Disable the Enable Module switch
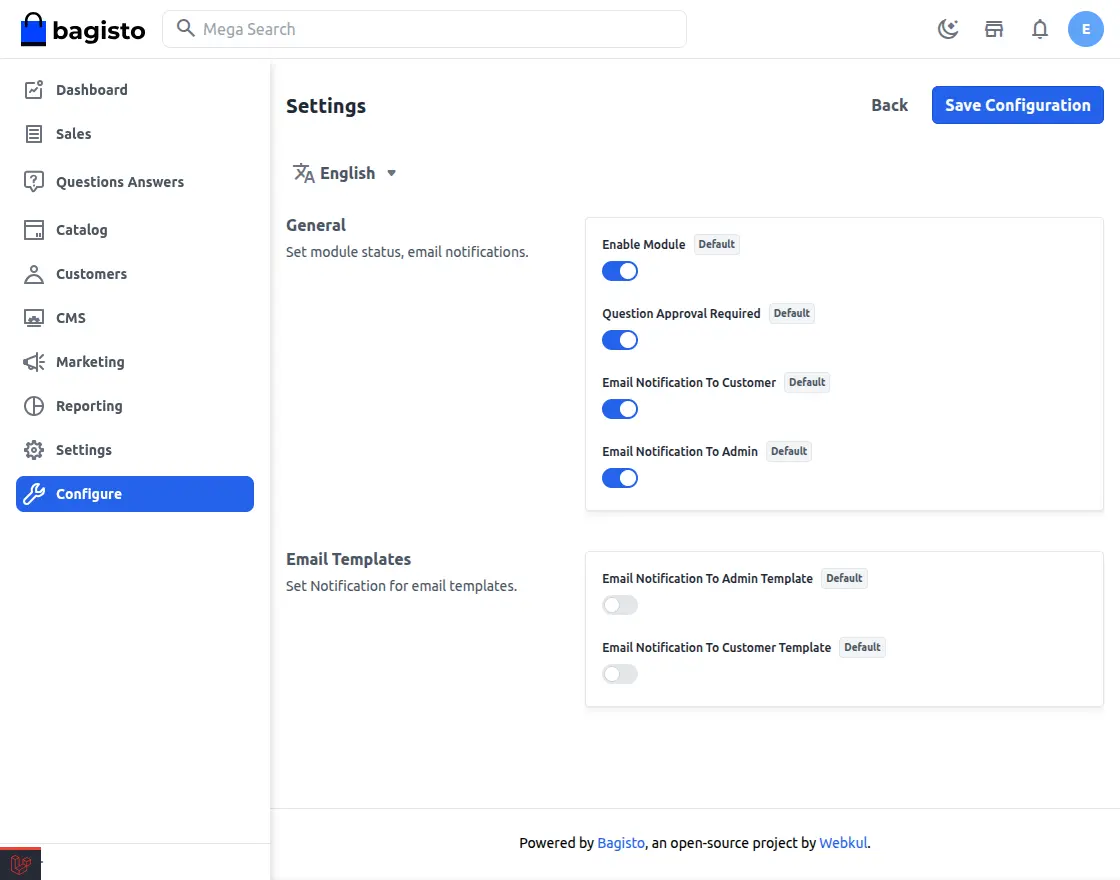This screenshot has height=880, width=1120. point(620,271)
